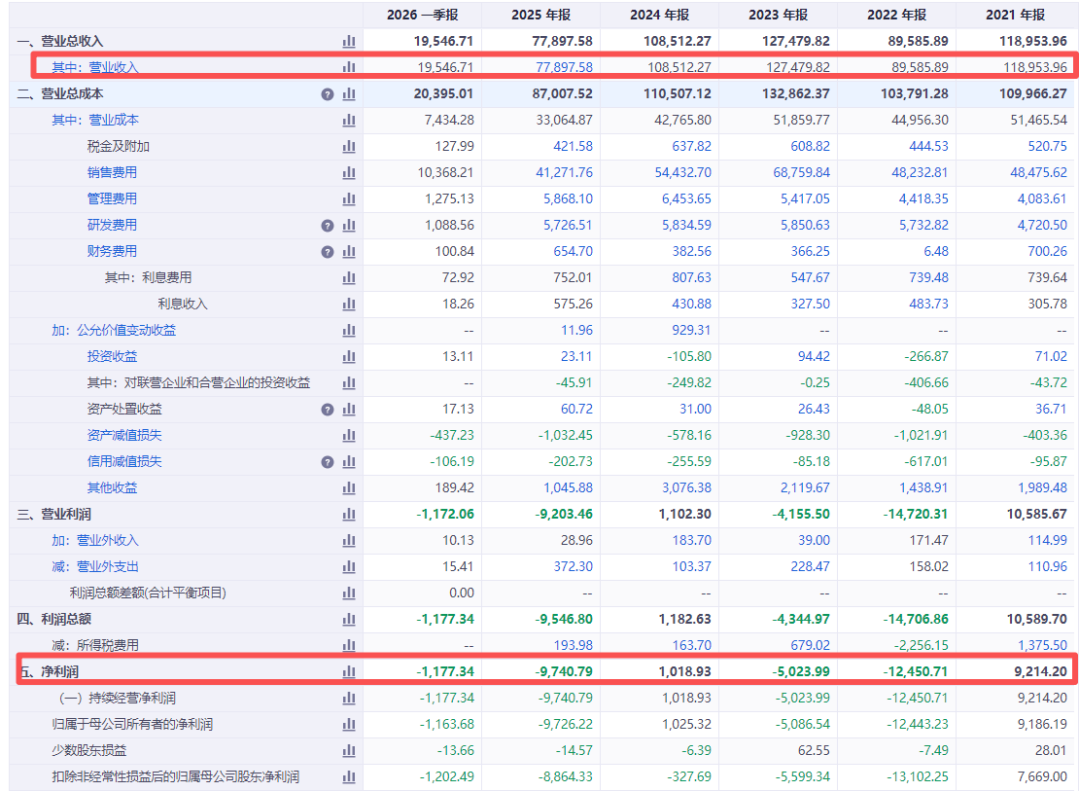Image resolution: width=1079 pixels, height=791 pixels.
Task: Select the 利润总额差额(合计平衡项目) row label
Action: pos(148,593)
